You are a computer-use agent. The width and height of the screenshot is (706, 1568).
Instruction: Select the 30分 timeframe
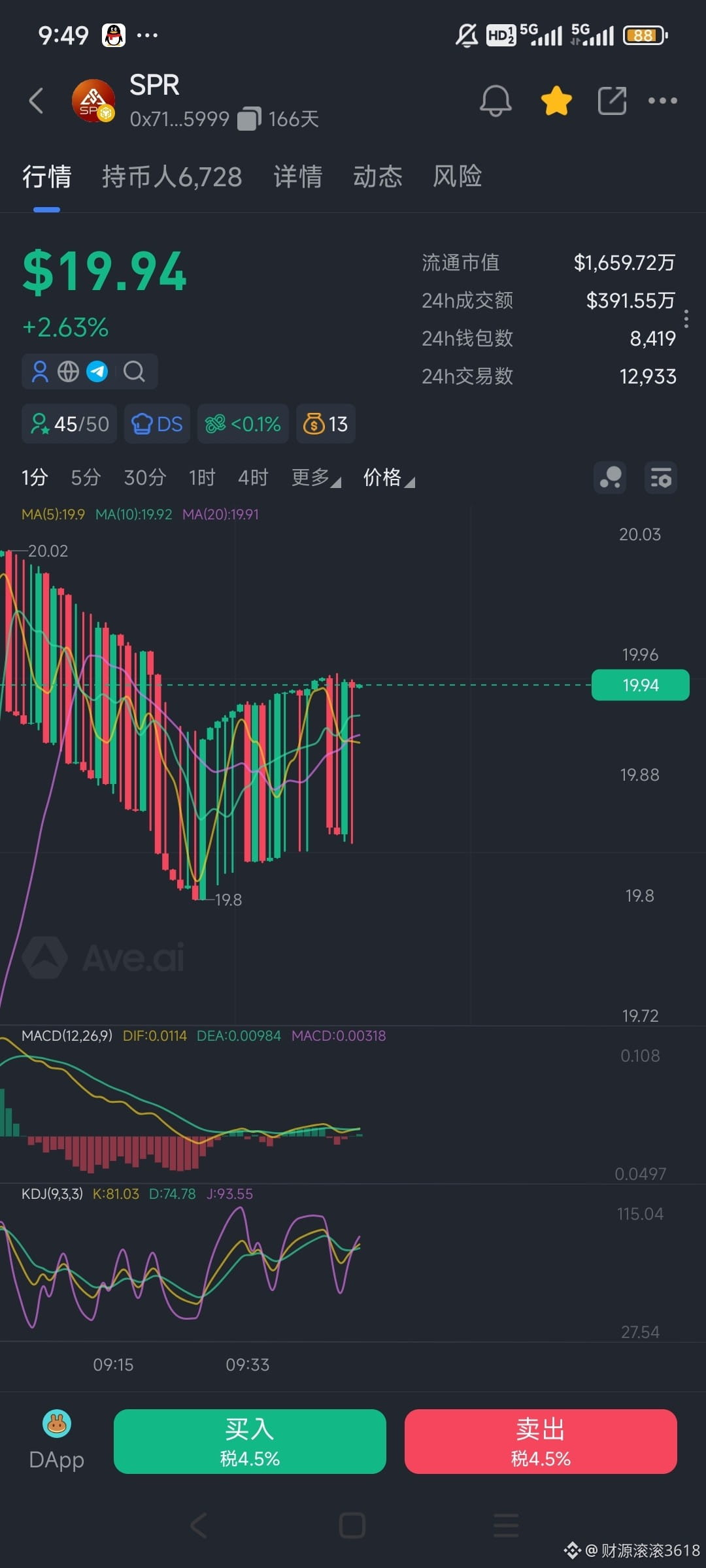[x=145, y=478]
